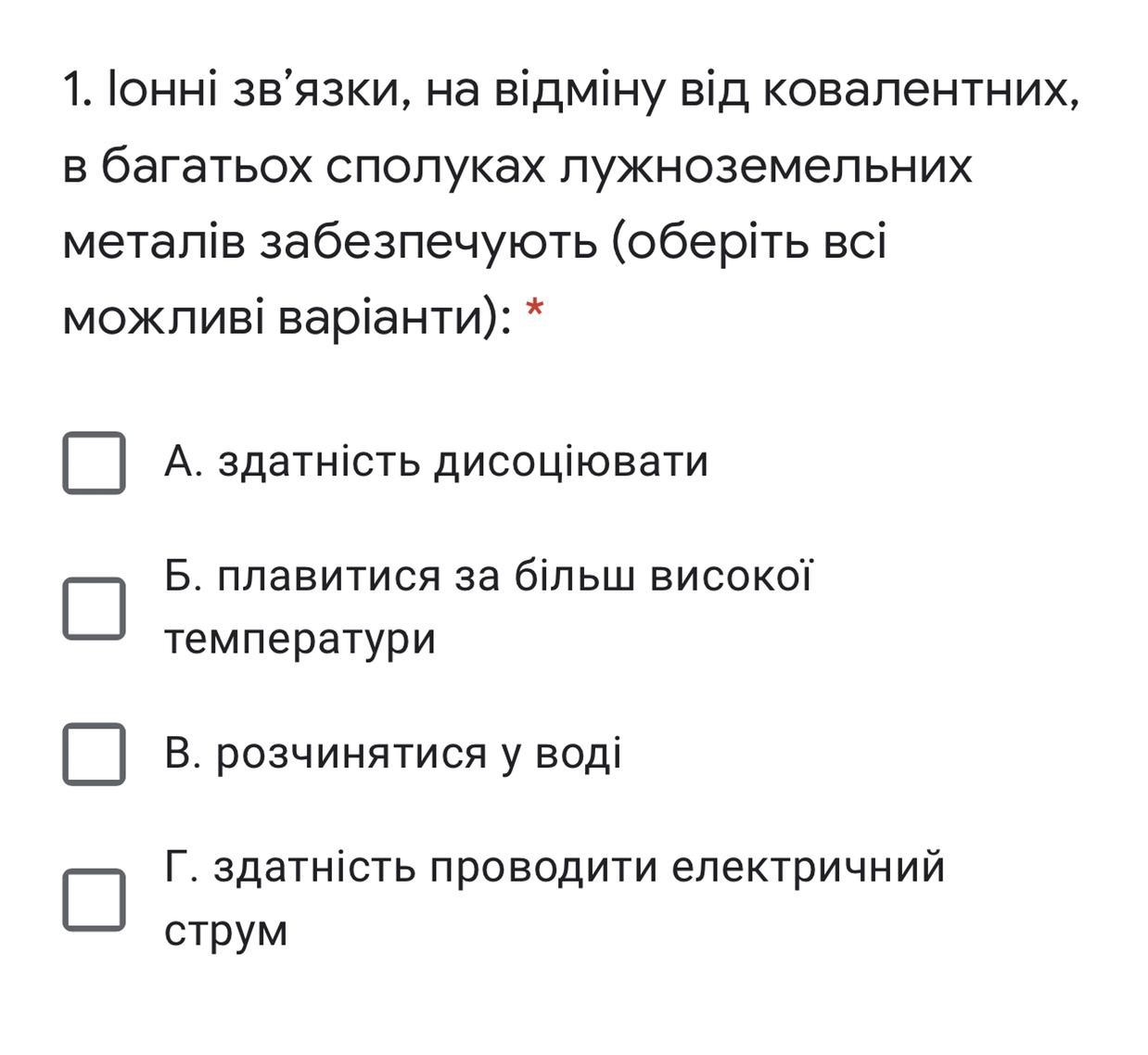Tick the checkbox for option Б

pos(94,608)
